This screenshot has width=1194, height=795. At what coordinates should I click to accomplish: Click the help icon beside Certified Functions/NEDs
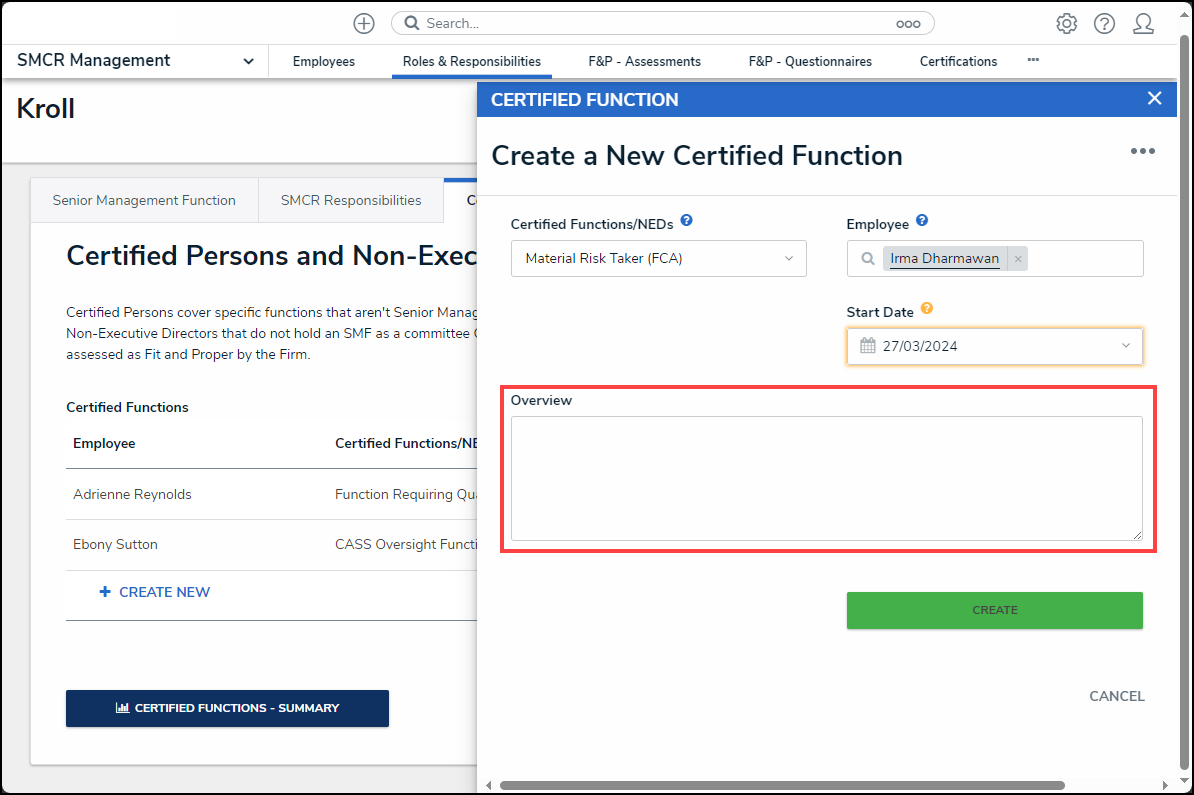point(687,221)
